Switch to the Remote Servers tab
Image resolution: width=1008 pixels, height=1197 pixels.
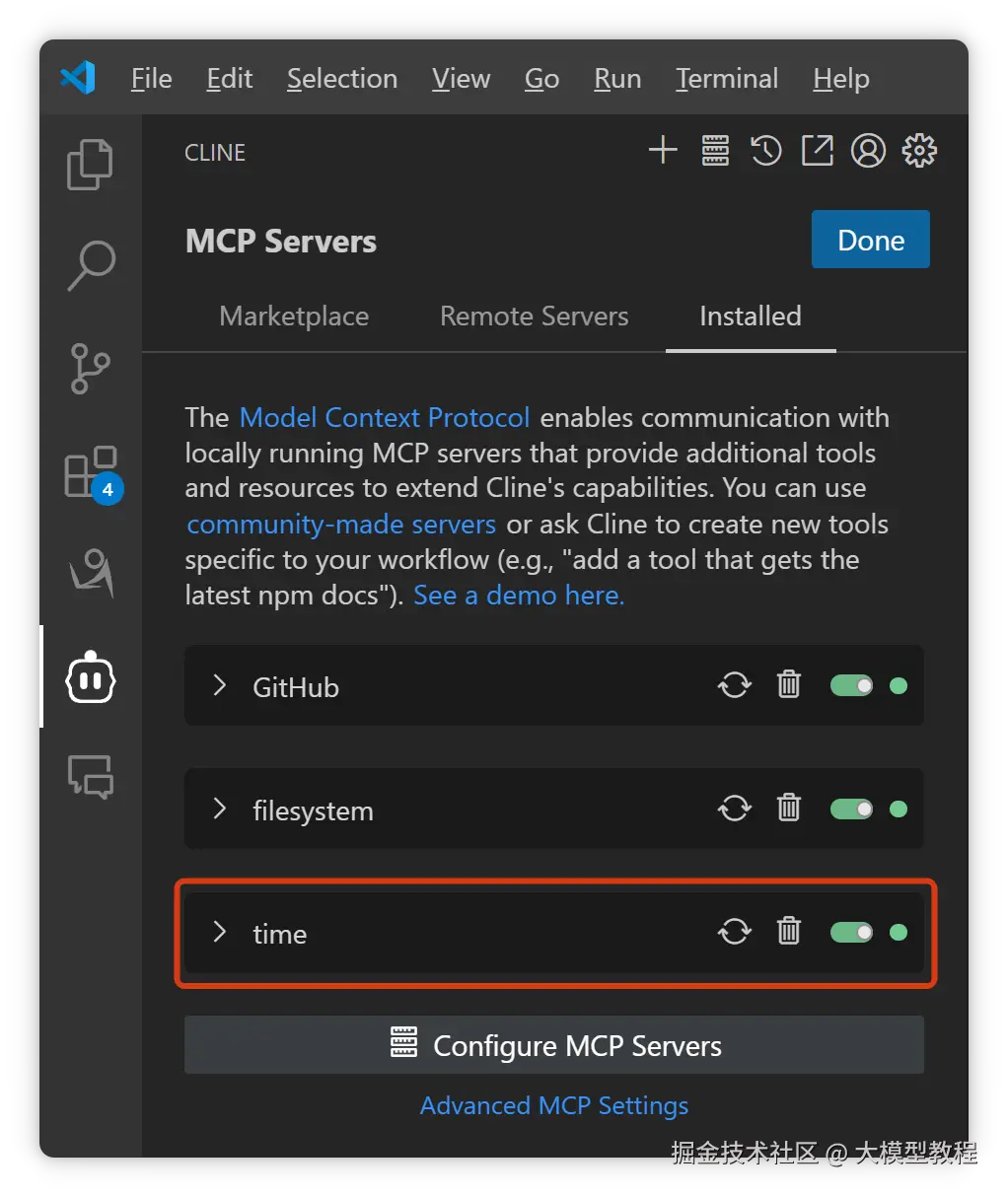point(534,316)
